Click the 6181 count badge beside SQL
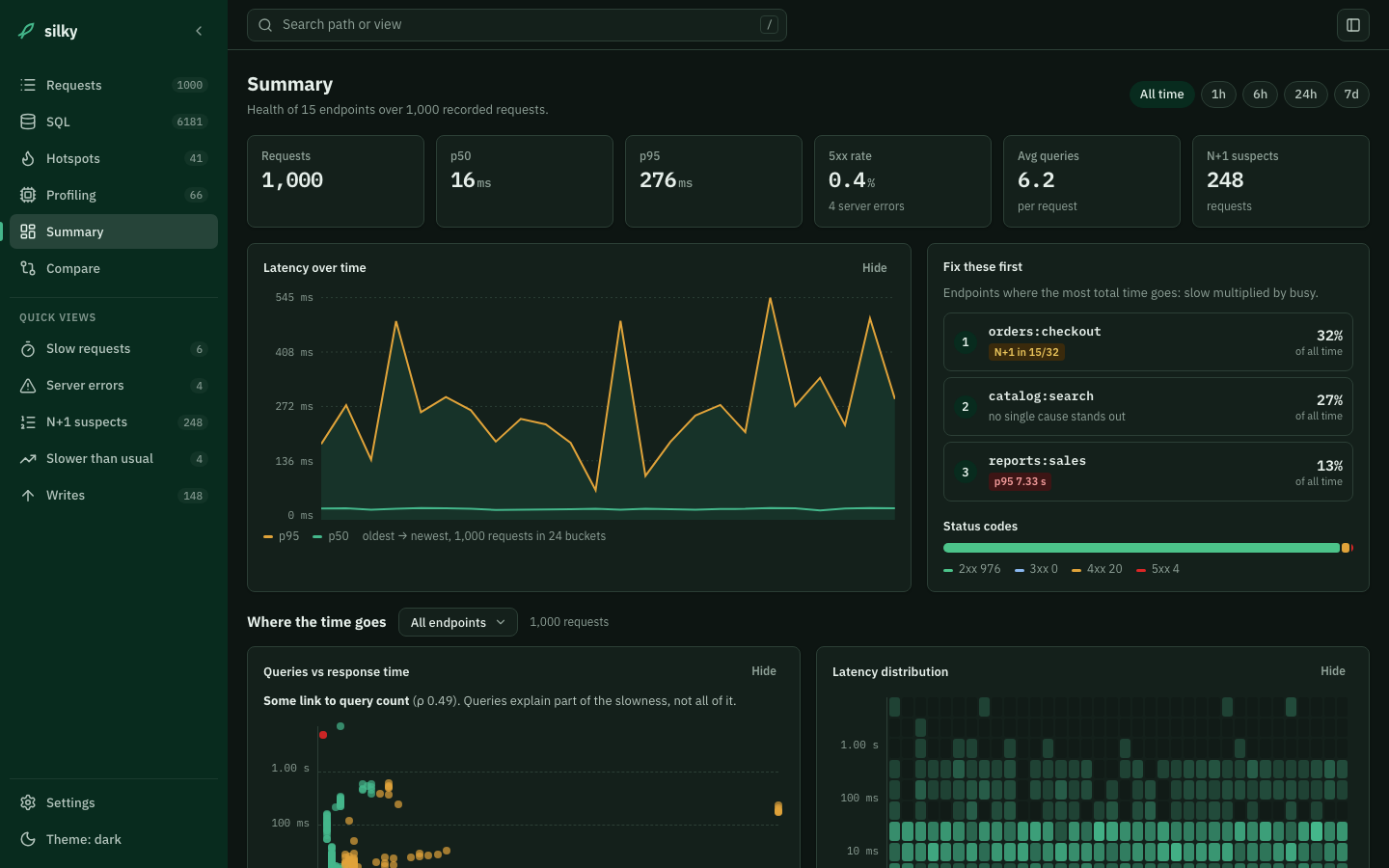This screenshot has height=868, width=1389. [190, 122]
